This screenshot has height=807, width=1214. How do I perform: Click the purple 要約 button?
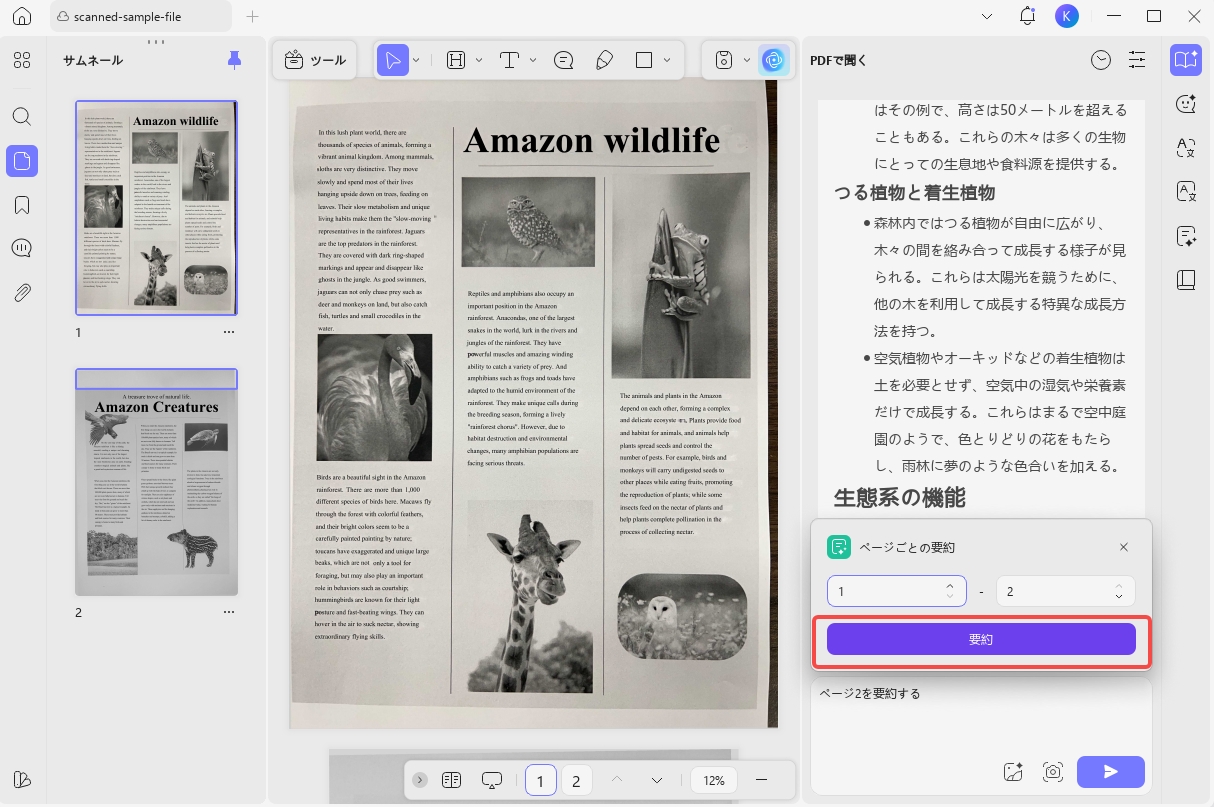click(981, 639)
